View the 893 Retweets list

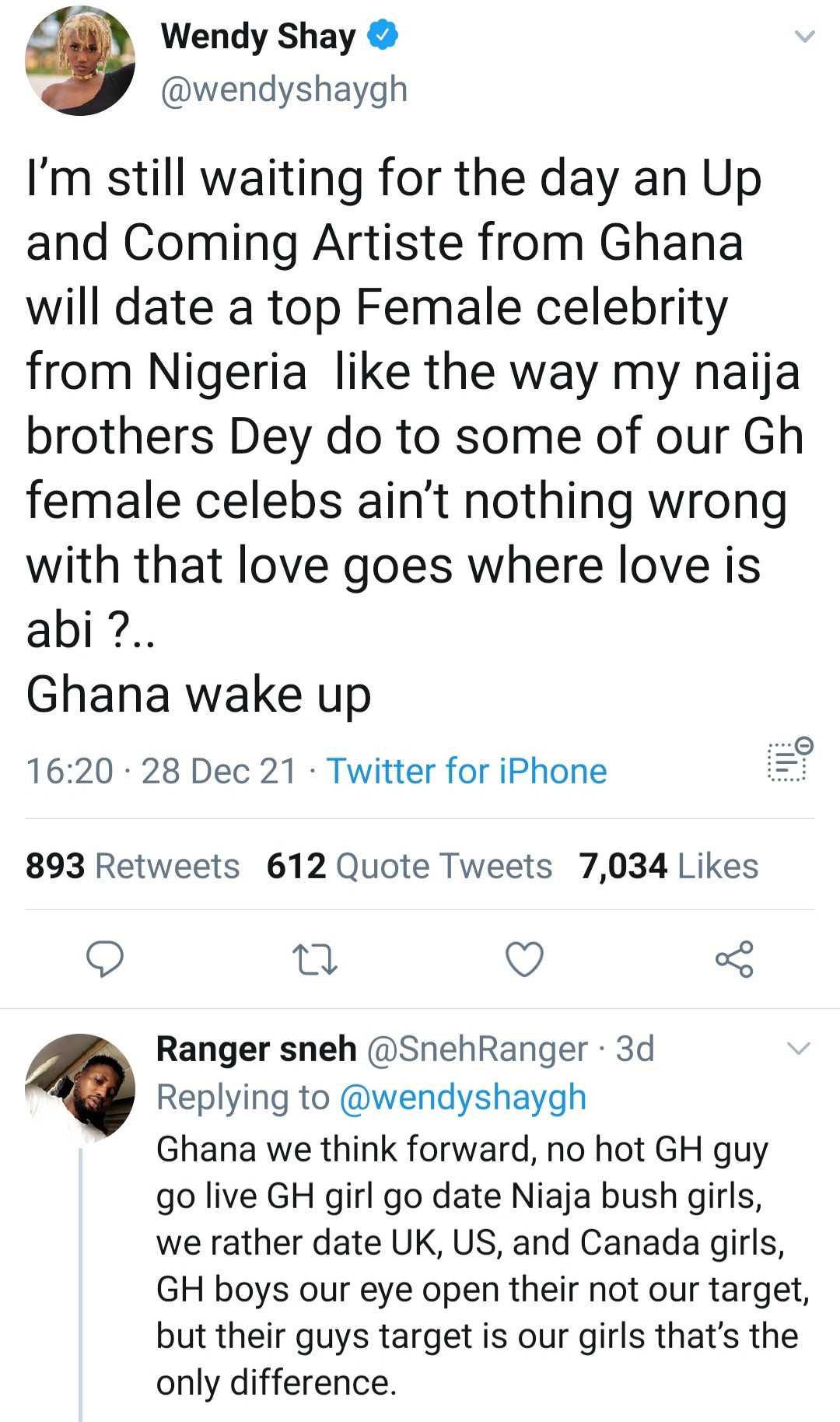132,866
